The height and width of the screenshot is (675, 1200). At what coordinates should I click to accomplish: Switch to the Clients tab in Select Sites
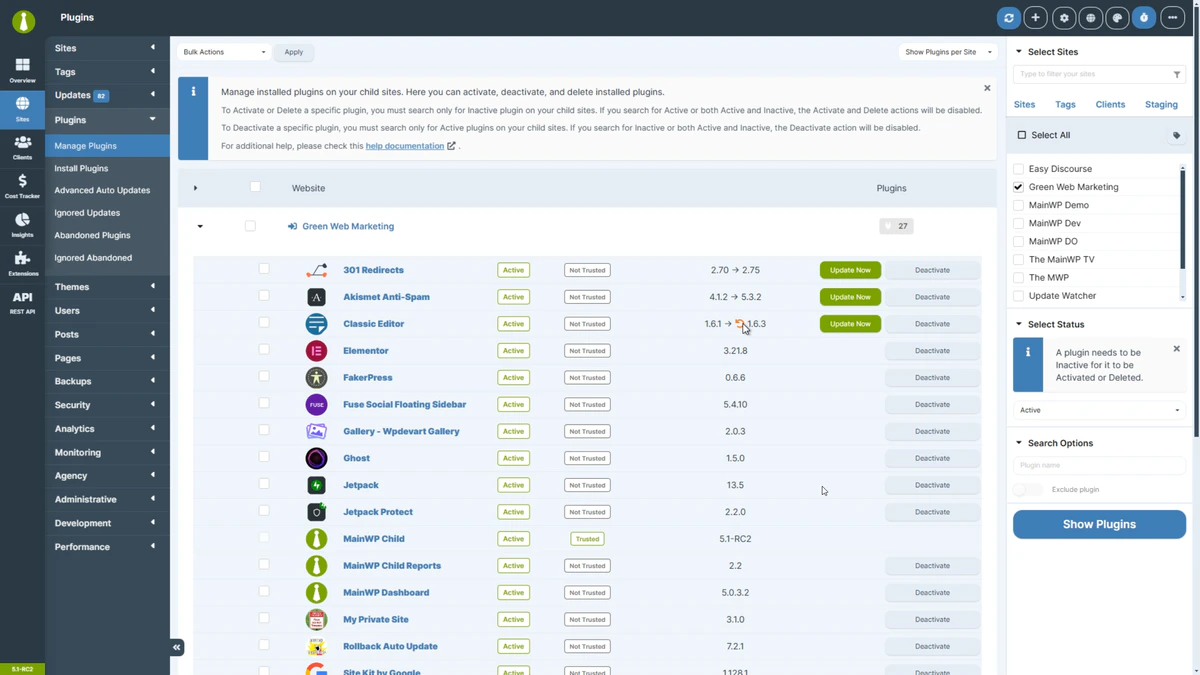pyautogui.click(x=1110, y=104)
